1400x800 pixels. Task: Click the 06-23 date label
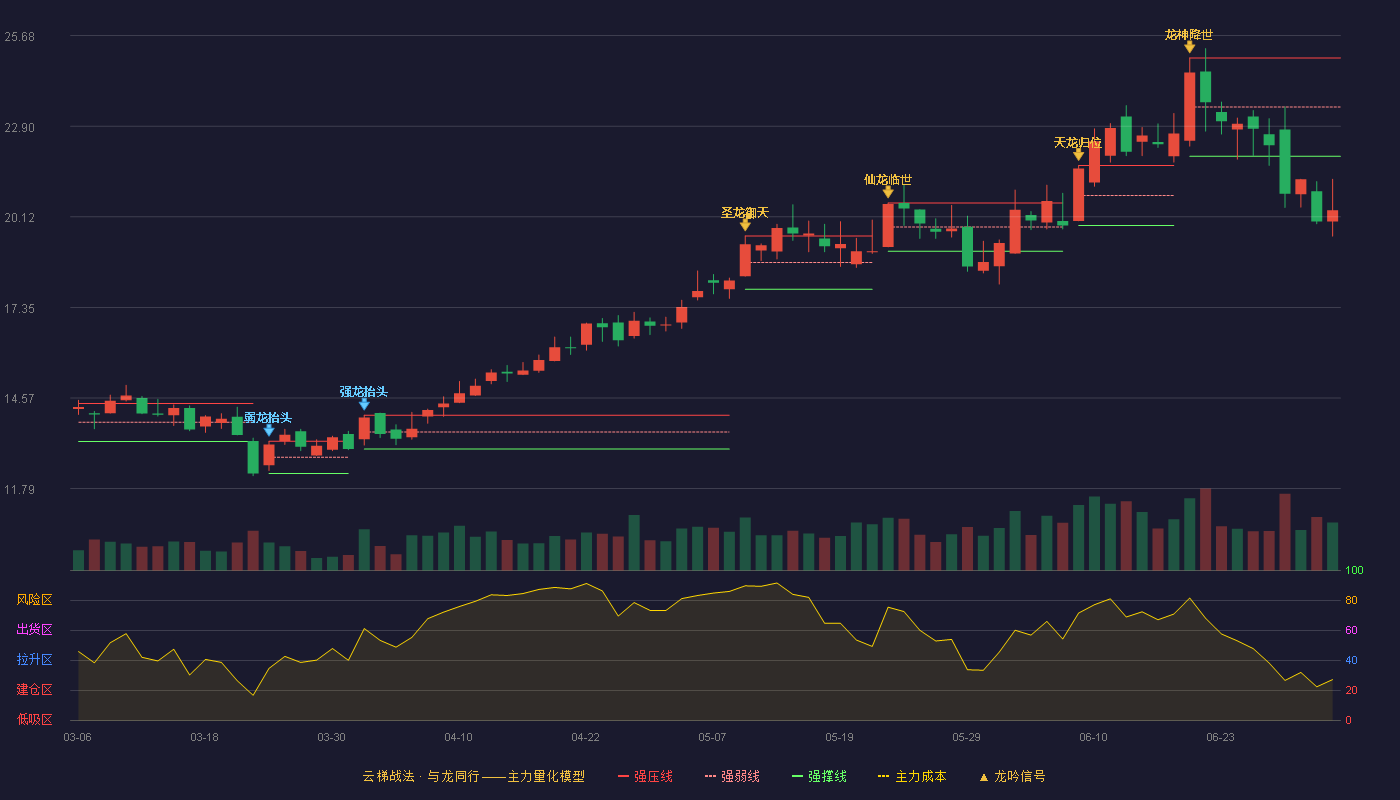pos(1220,737)
